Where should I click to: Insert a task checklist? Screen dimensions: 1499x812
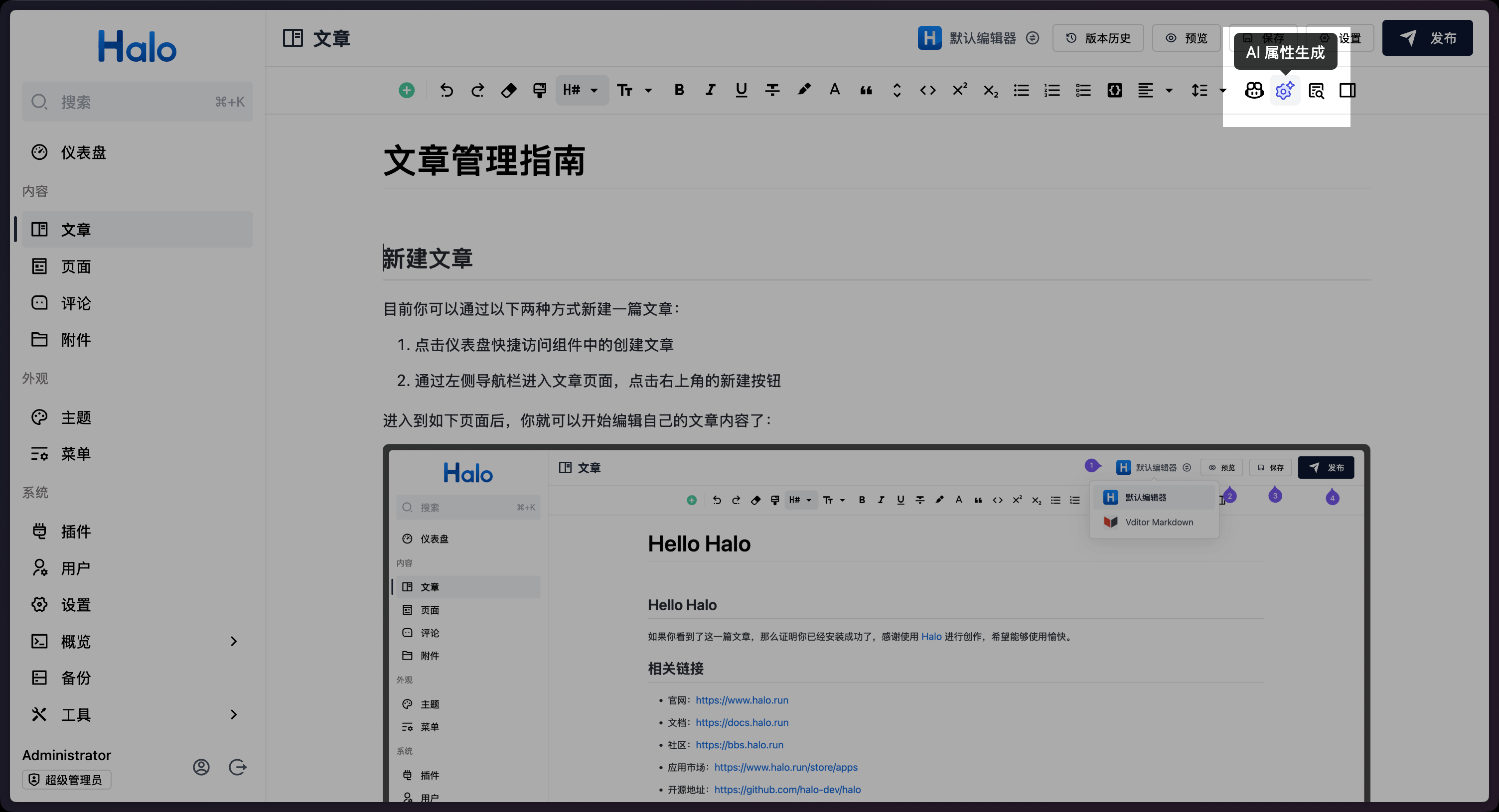coord(1083,90)
